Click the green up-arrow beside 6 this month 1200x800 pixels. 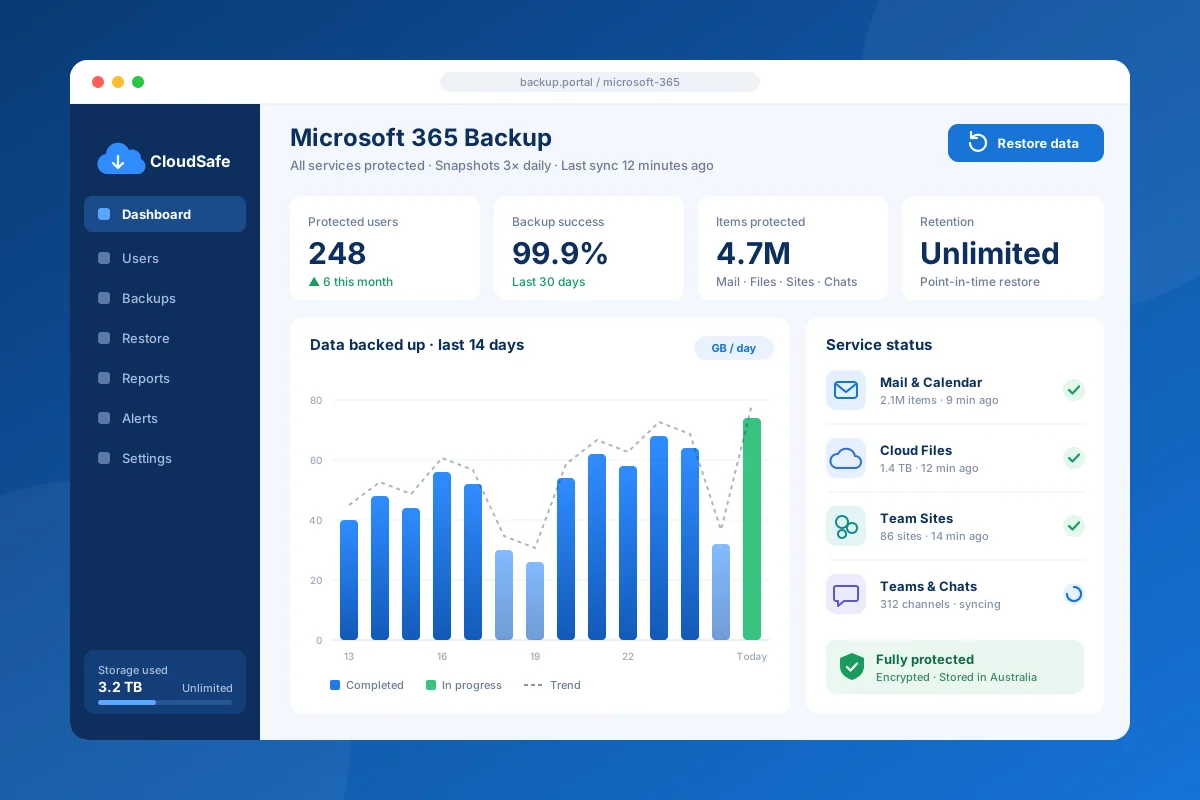[x=314, y=282]
